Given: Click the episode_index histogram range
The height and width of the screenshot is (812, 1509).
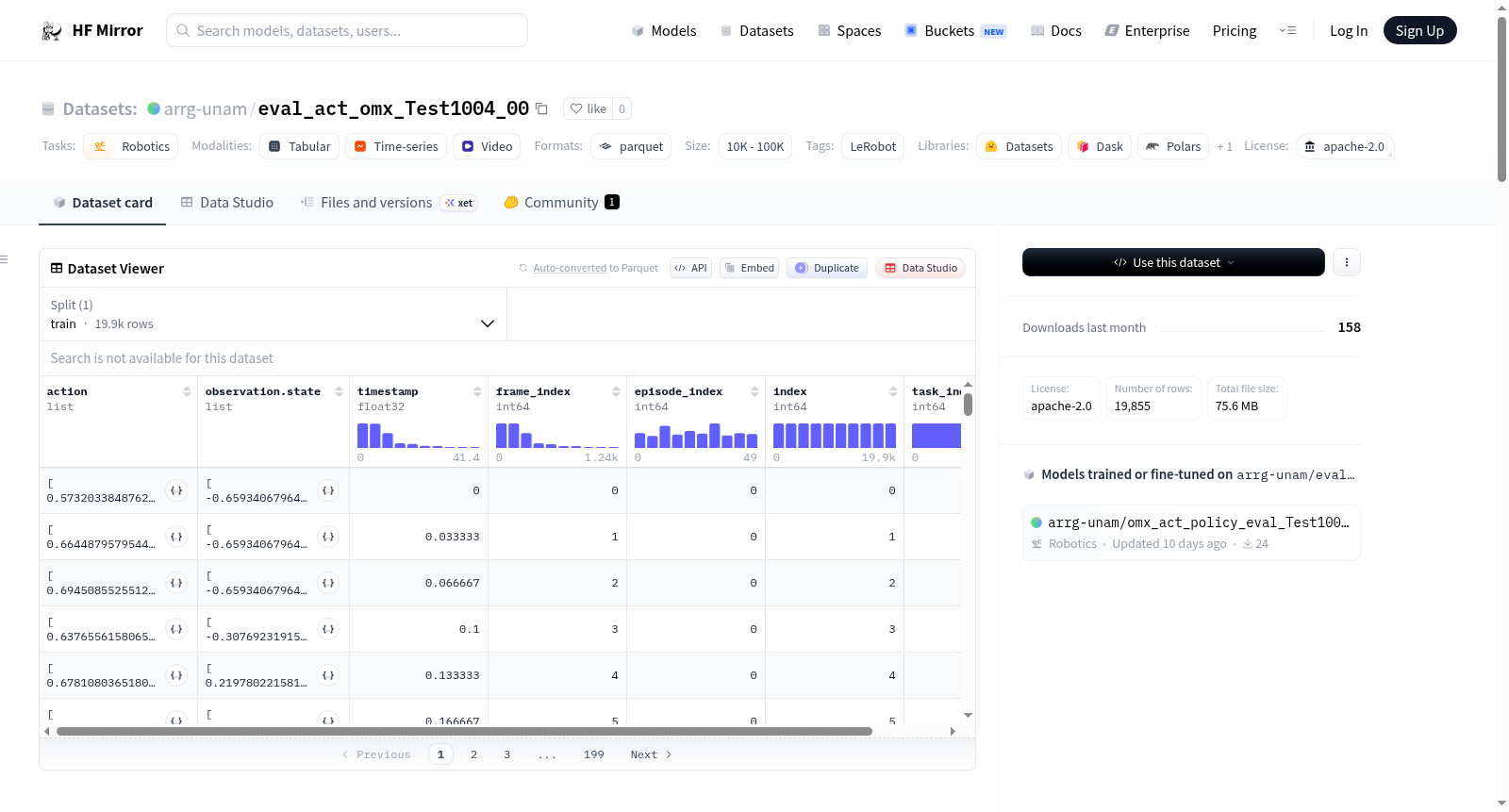Looking at the screenshot, I should coord(696,435).
